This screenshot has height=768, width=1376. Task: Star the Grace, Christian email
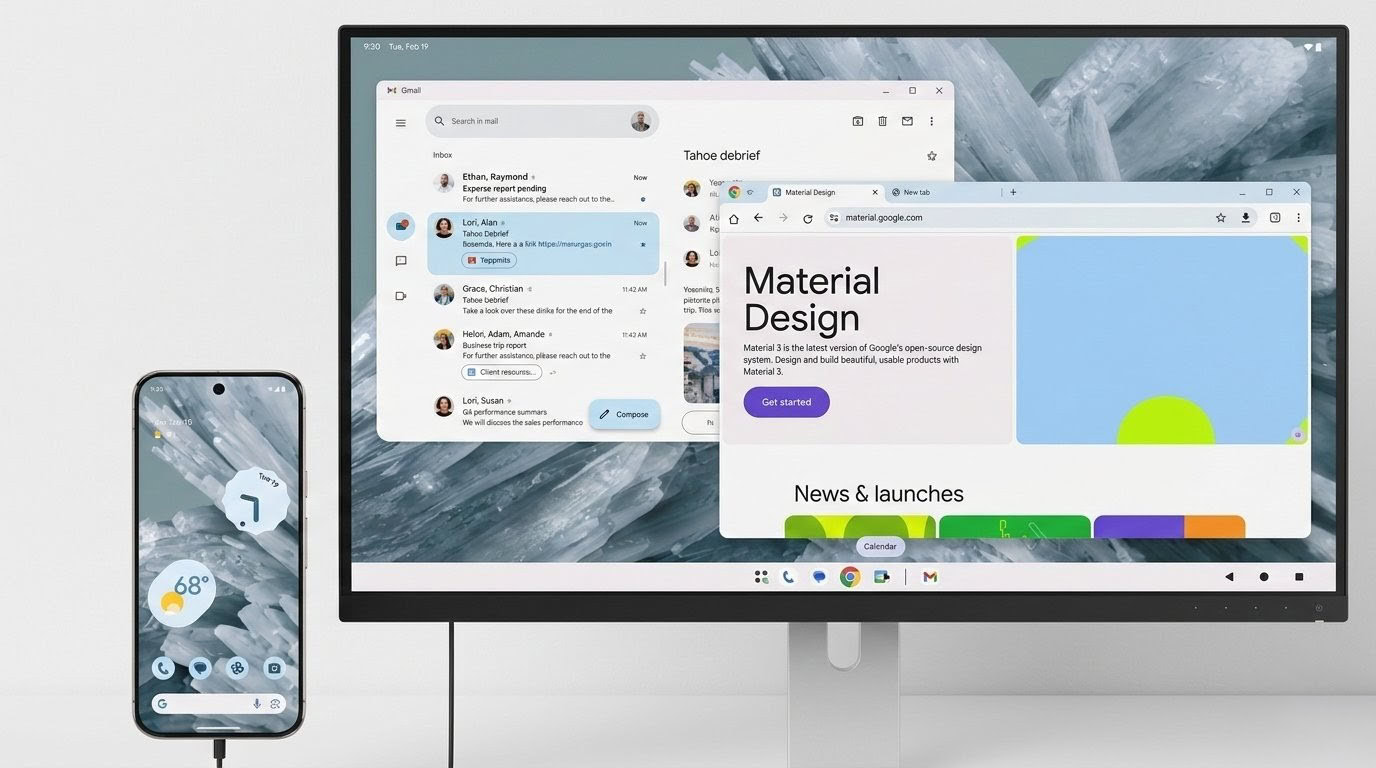point(642,311)
